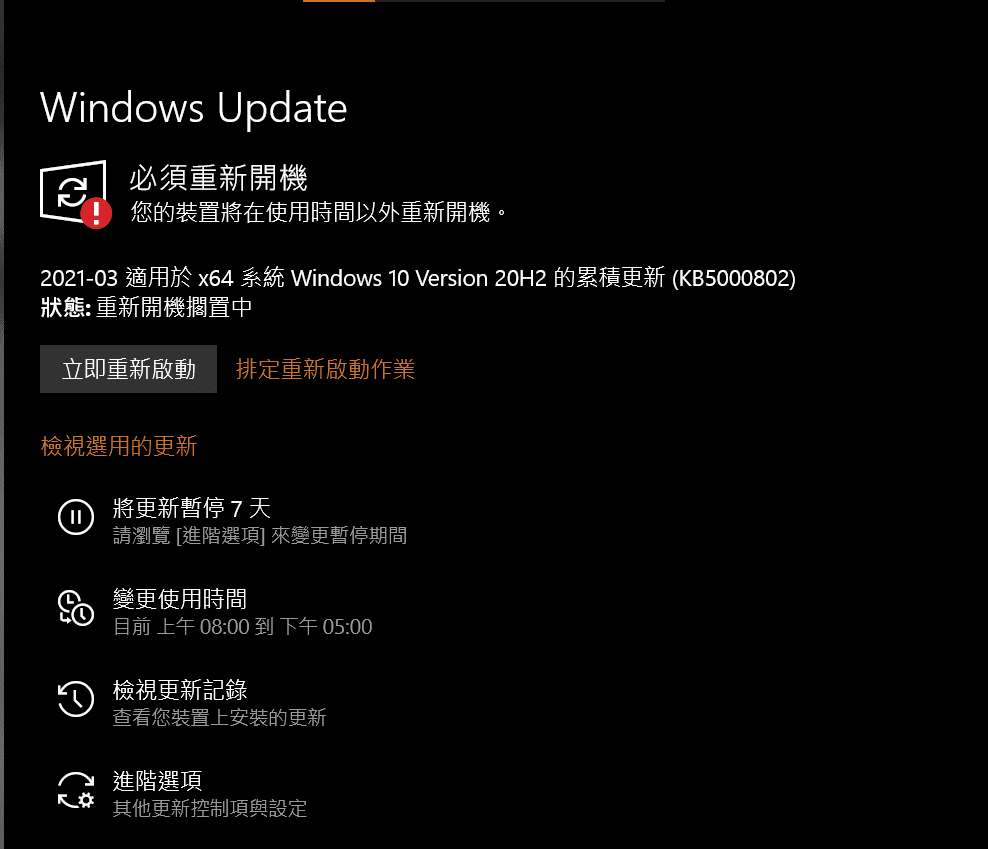Click the orange progress bar at top
Viewport: 988px width, 849px height.
[x=339, y=1]
